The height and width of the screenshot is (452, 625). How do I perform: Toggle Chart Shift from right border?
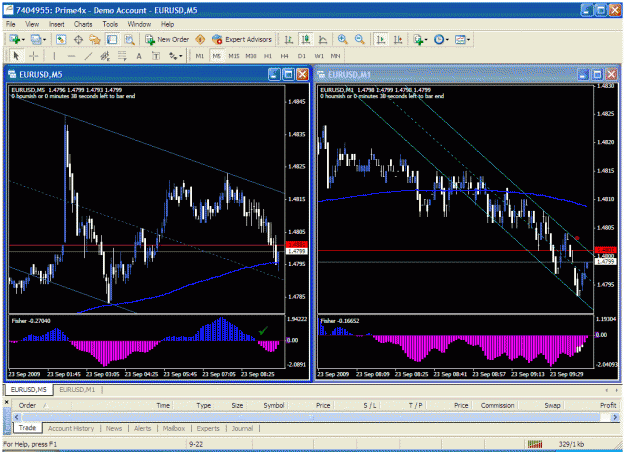pos(398,39)
